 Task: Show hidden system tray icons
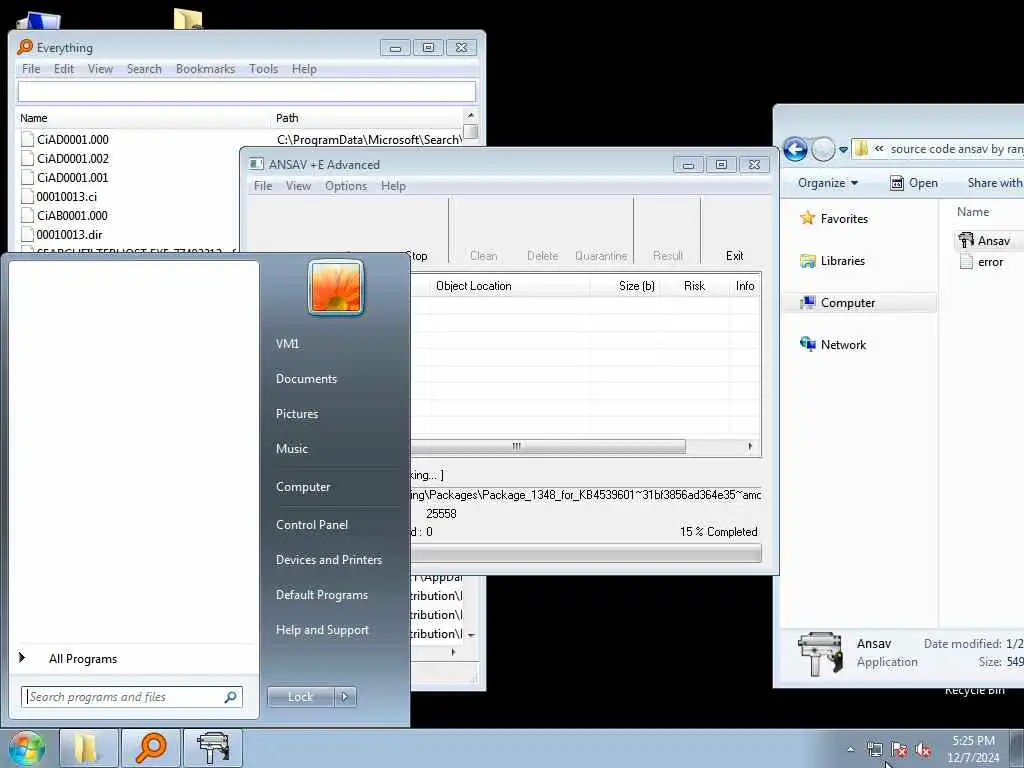pyautogui.click(x=850, y=749)
